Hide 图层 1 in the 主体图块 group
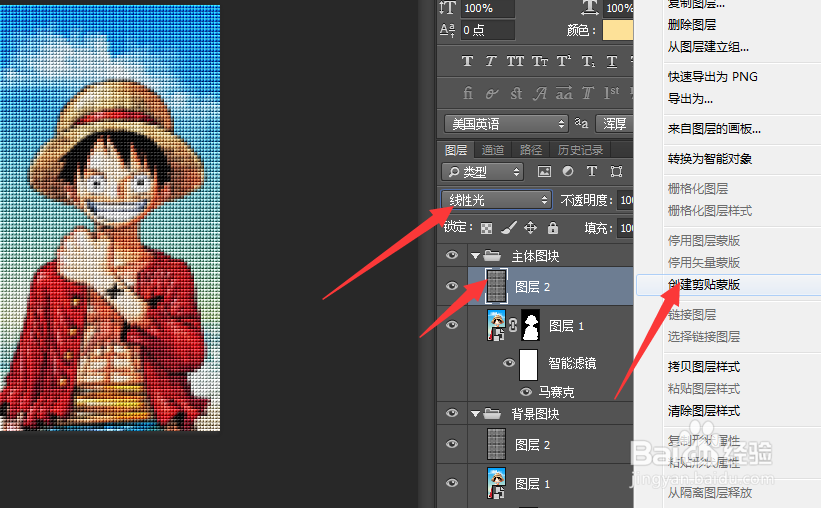 click(452, 325)
